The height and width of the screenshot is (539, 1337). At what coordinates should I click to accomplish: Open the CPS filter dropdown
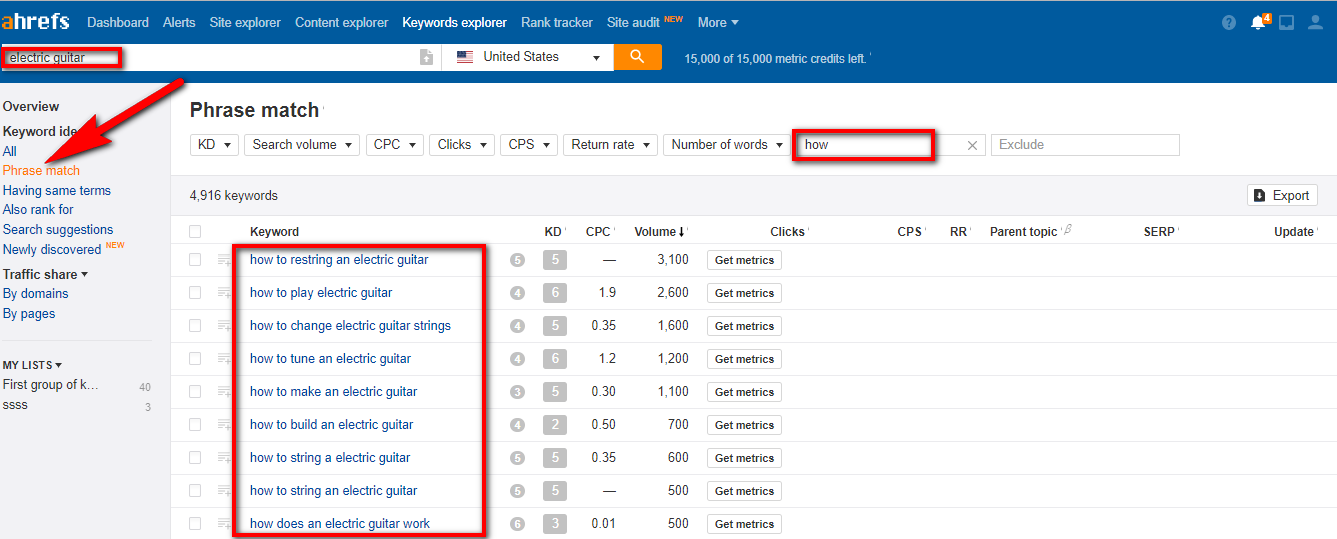pyautogui.click(x=529, y=145)
